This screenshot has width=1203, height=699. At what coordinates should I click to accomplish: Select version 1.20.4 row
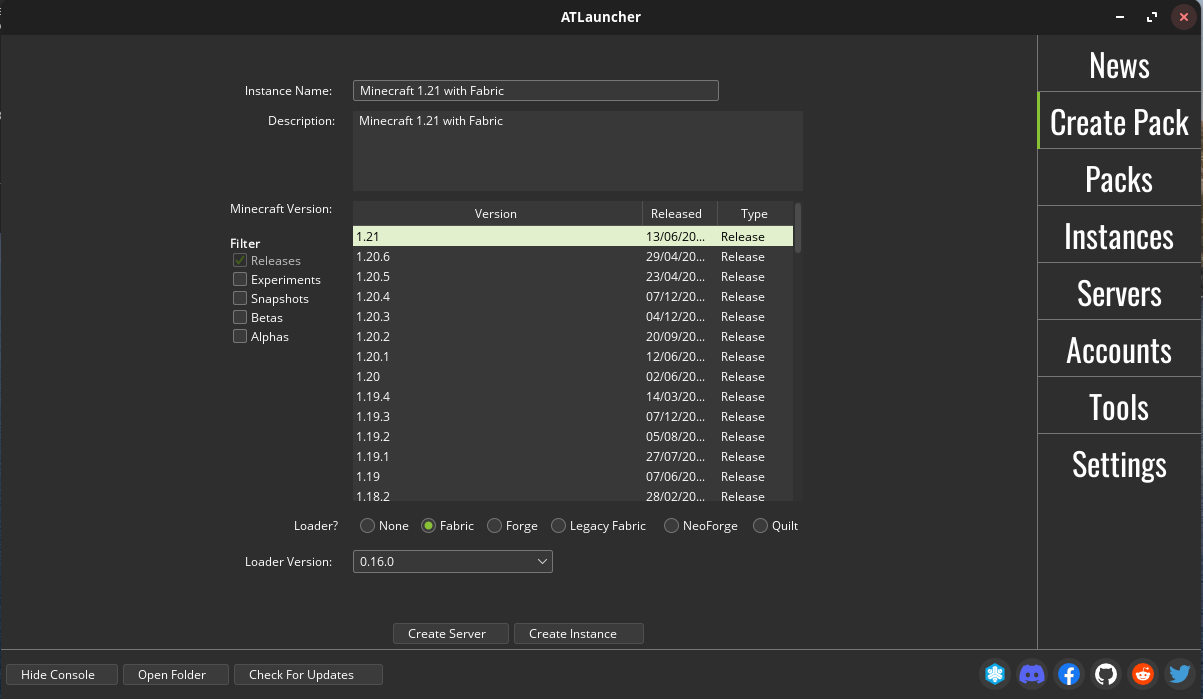(x=573, y=296)
